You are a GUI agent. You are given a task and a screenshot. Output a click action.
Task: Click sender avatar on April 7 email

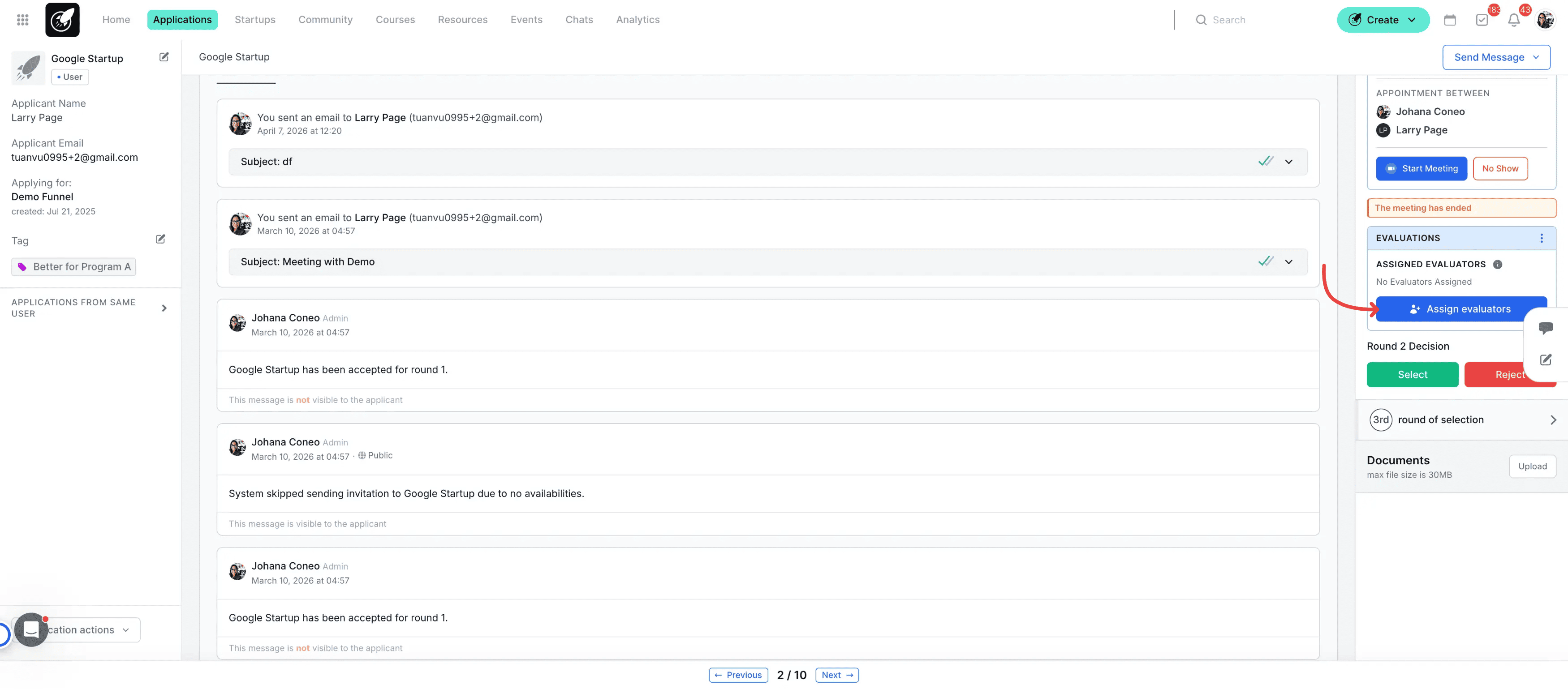[240, 124]
